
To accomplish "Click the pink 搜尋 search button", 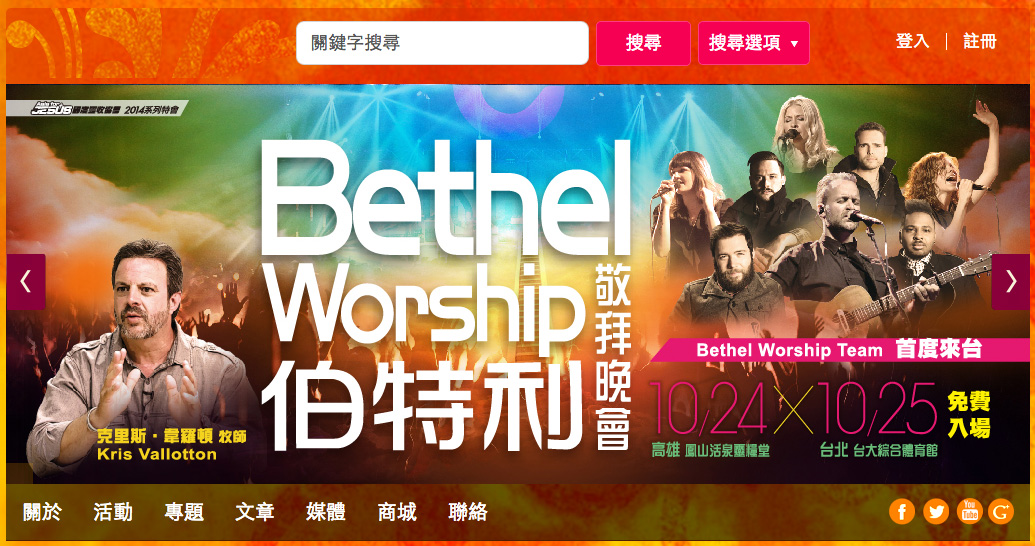I will pos(644,43).
